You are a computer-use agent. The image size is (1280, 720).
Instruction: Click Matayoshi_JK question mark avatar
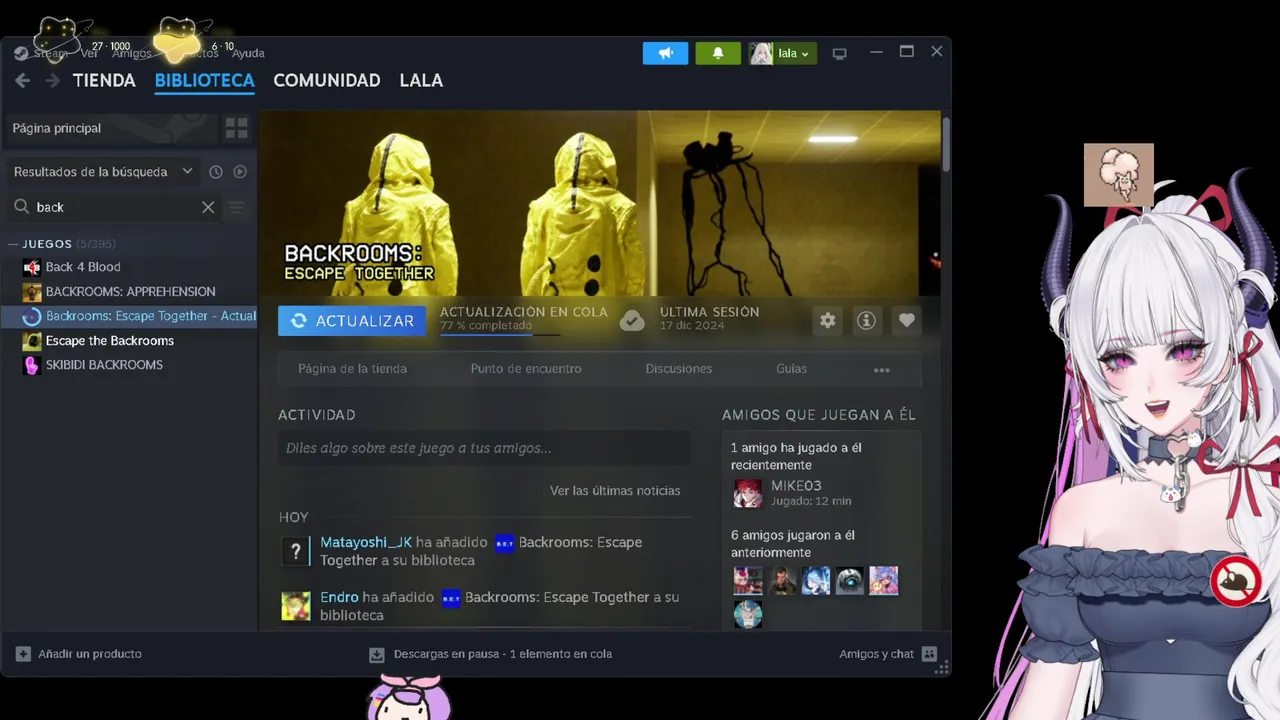[x=295, y=551]
